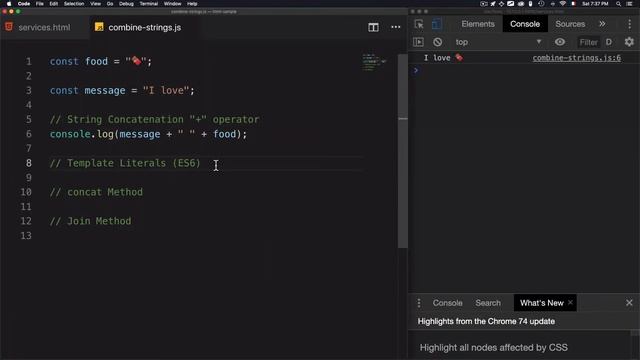
Task: Open the Edit menu
Action: [53, 4]
